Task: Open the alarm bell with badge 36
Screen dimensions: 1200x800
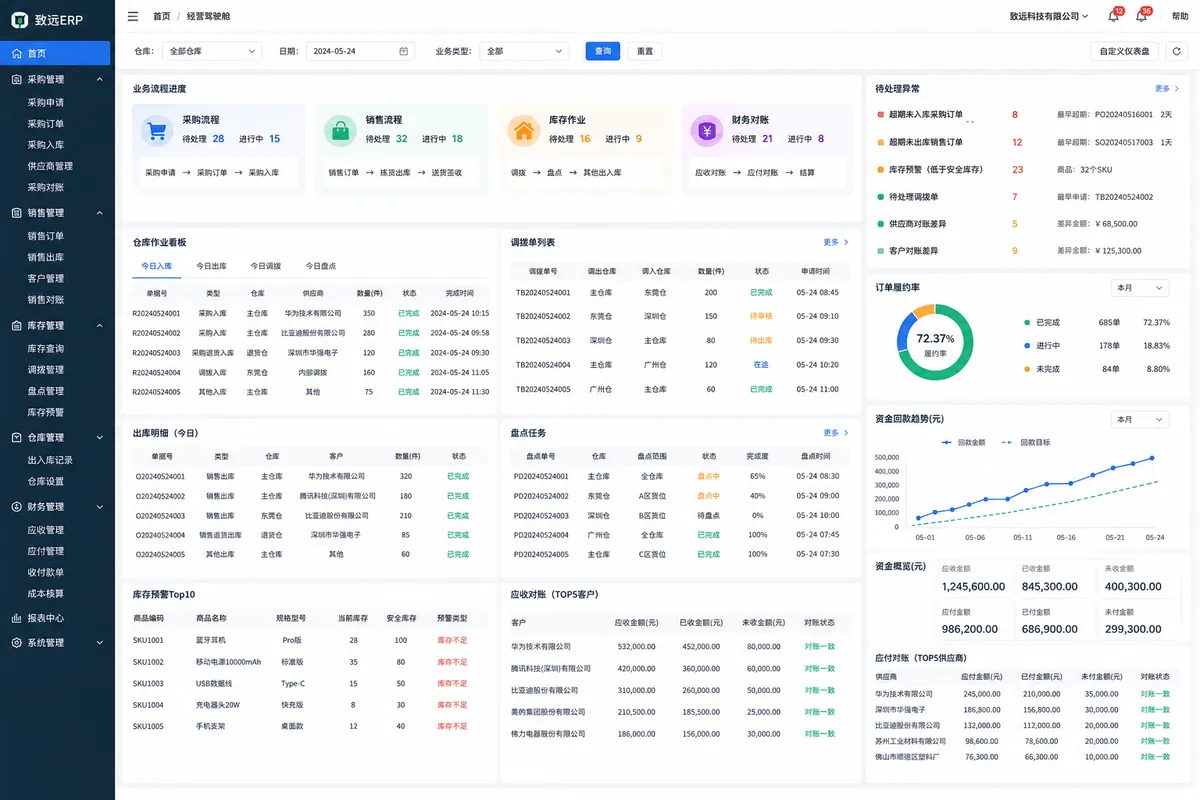Action: point(1141,16)
